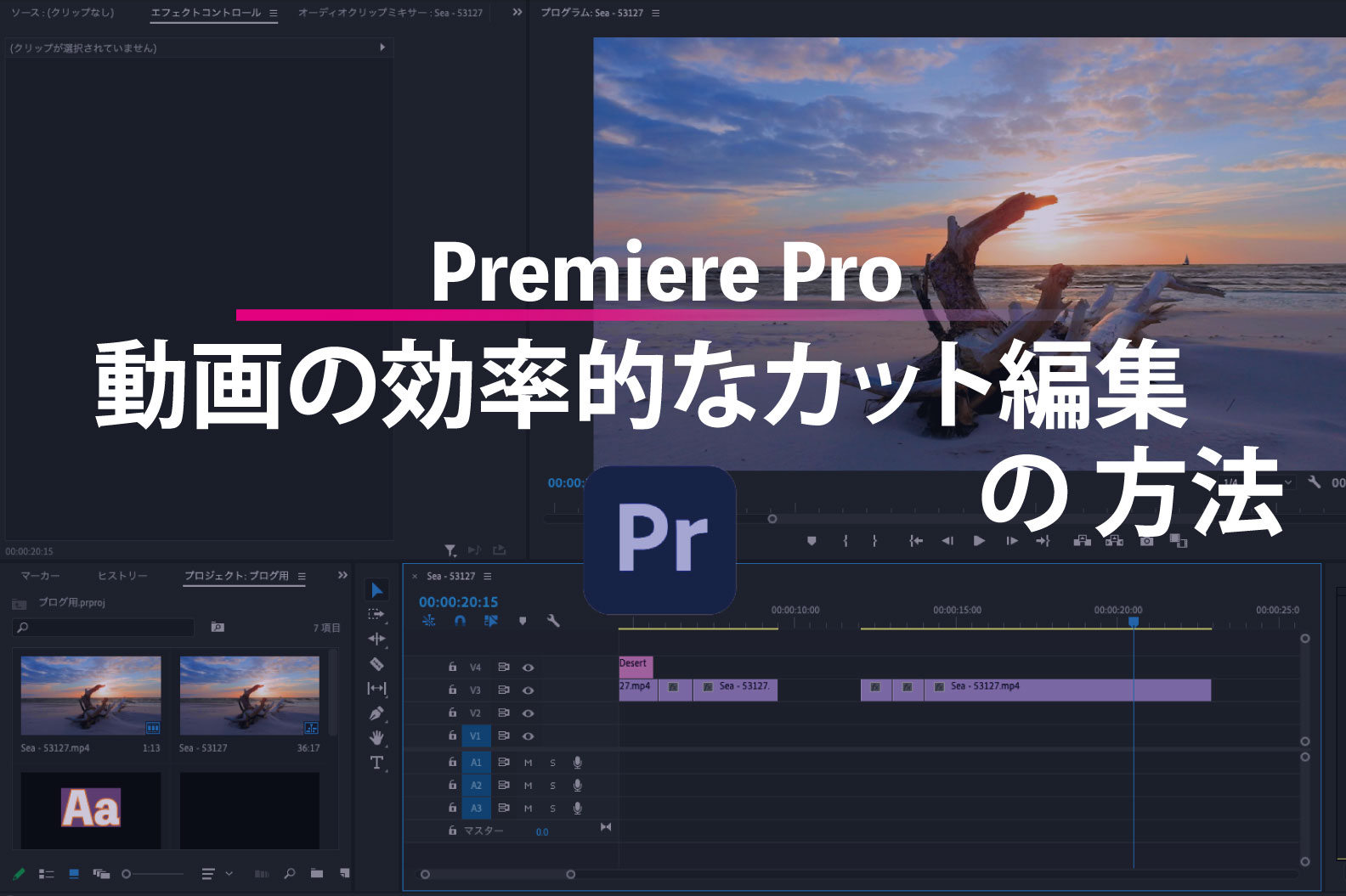
Task: Toggle V1 track targeting
Action: pos(476,736)
